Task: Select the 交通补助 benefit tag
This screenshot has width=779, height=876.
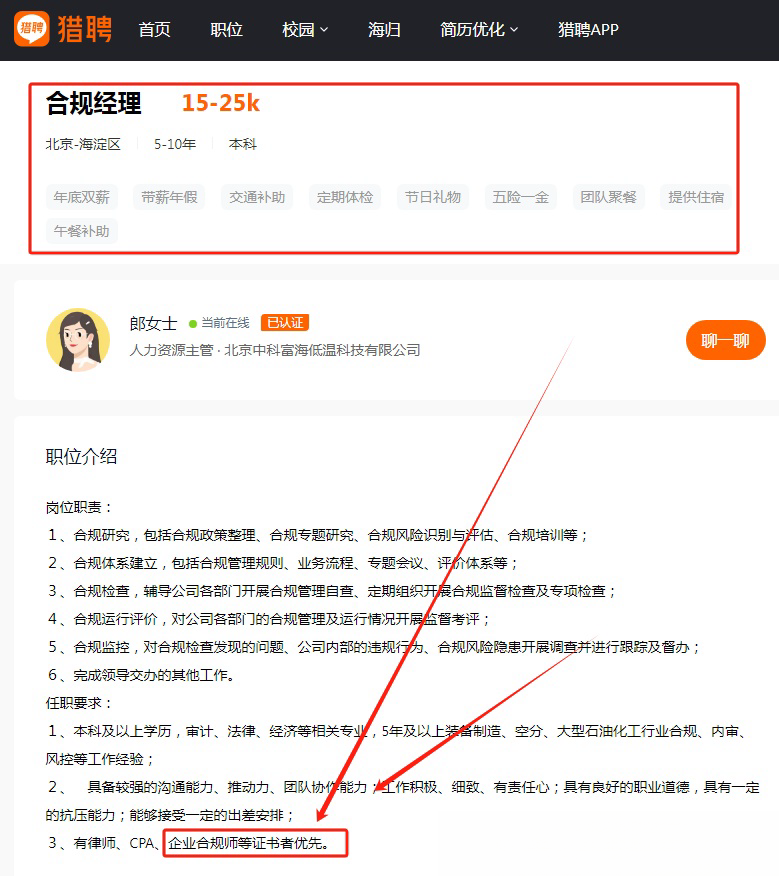Action: coord(257,197)
